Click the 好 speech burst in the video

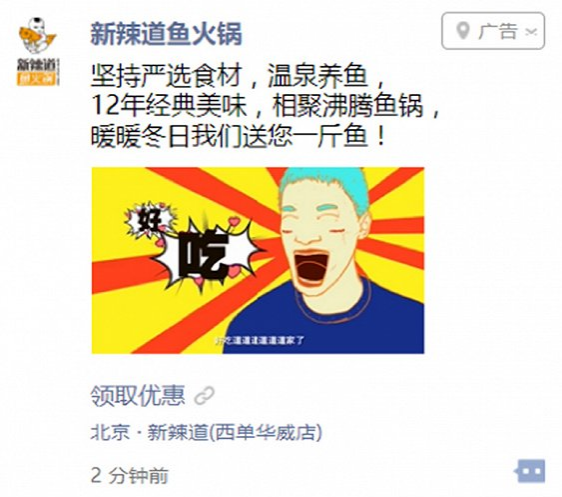point(150,219)
